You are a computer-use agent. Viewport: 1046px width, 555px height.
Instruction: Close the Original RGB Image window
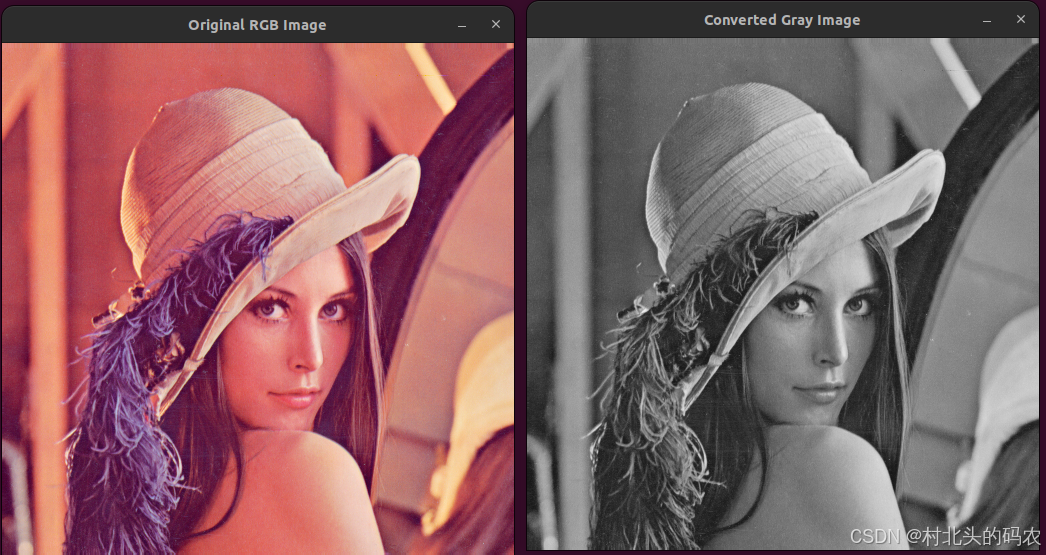point(496,25)
